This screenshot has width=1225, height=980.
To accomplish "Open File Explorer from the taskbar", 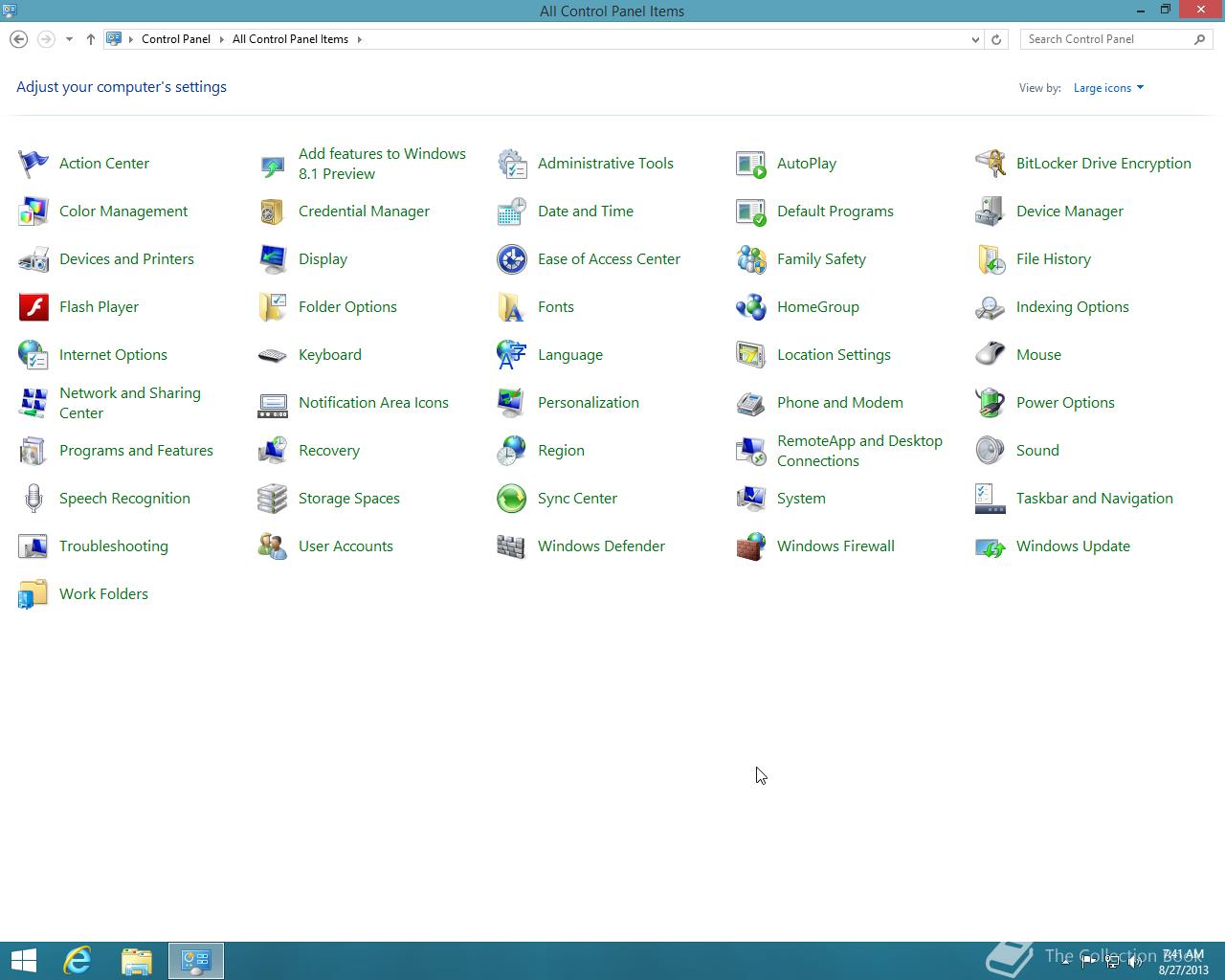I will [137, 961].
